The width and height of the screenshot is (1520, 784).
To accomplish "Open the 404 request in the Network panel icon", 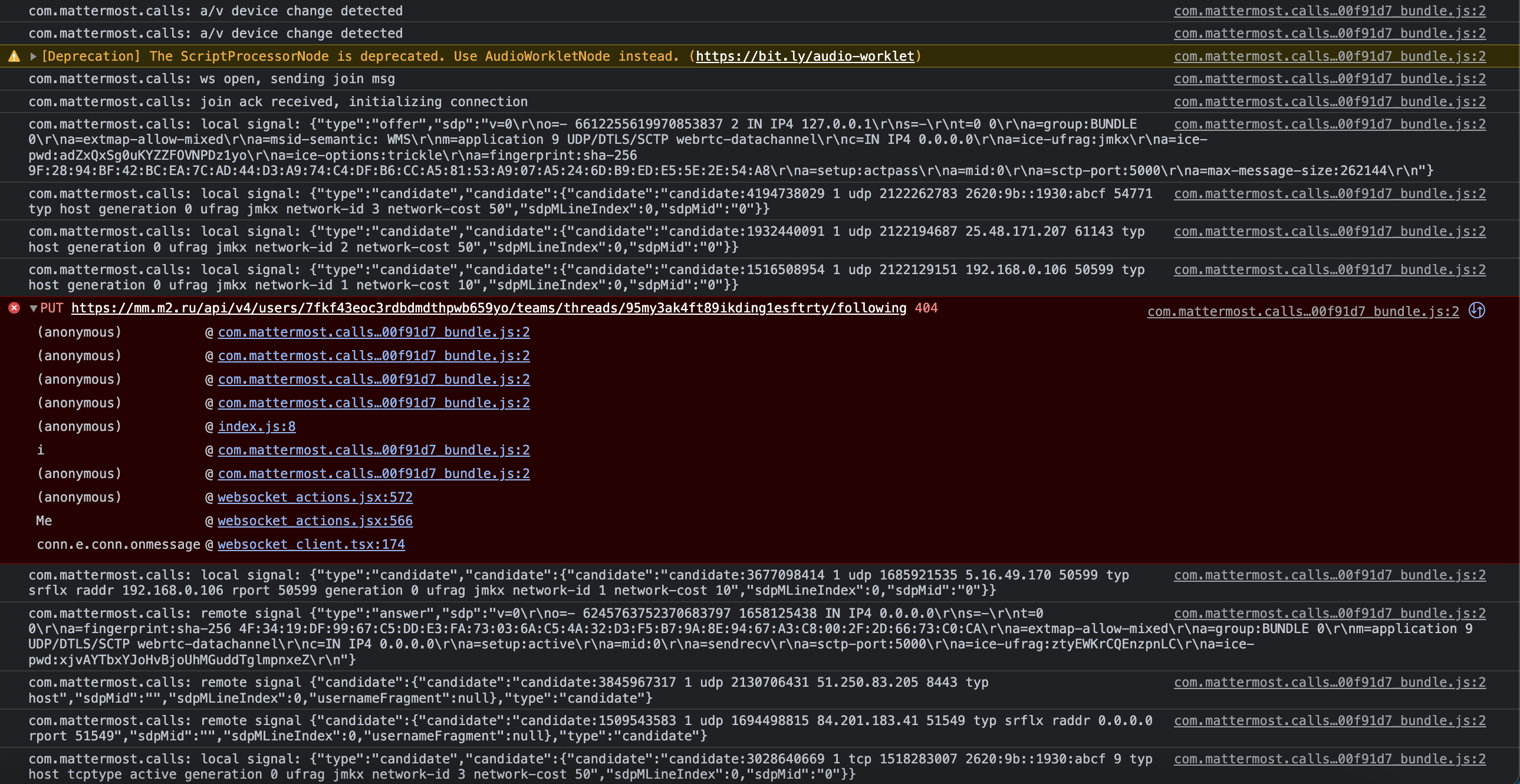I will 1478,311.
